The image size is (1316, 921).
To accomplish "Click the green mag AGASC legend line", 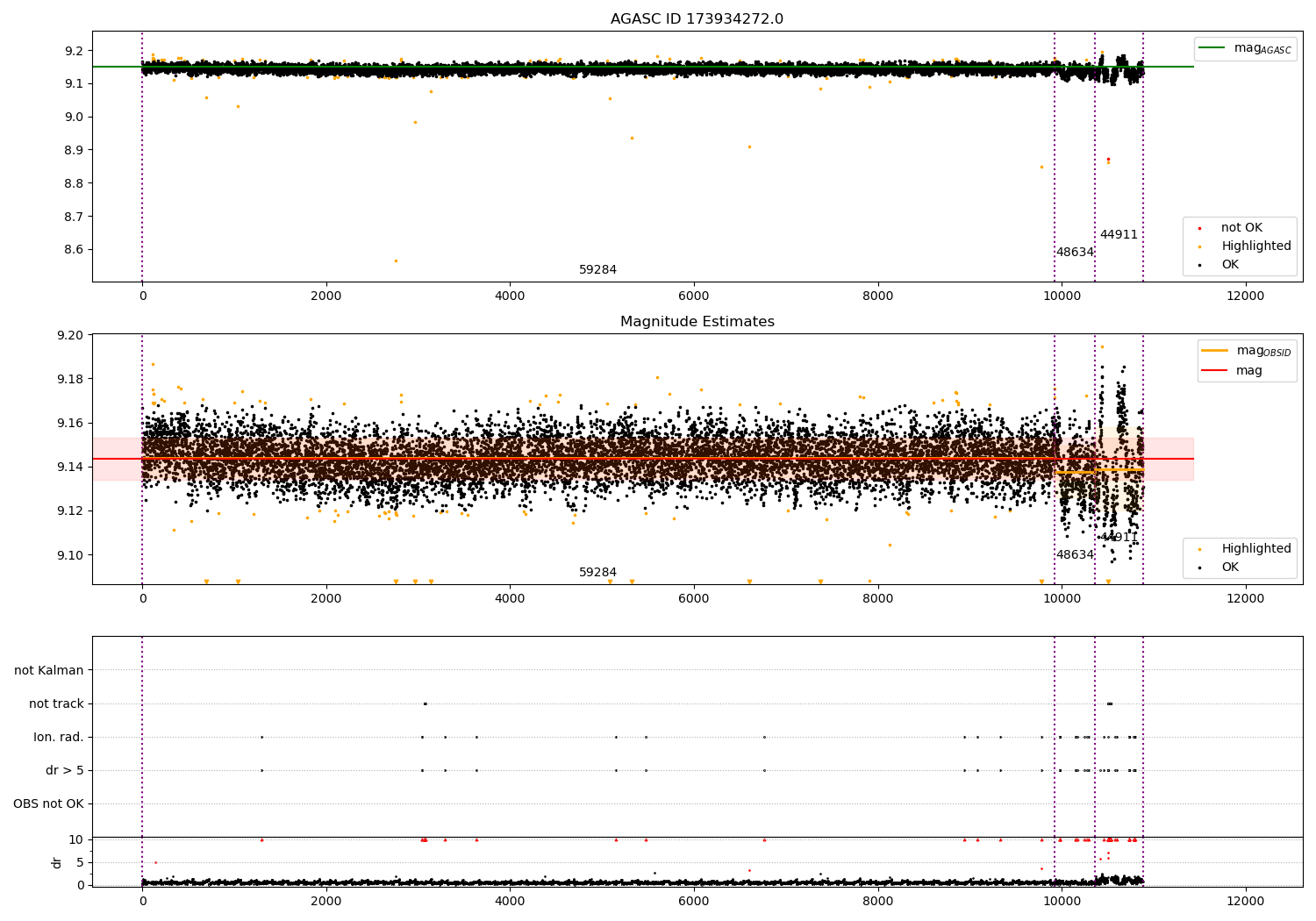I will pos(1212,47).
